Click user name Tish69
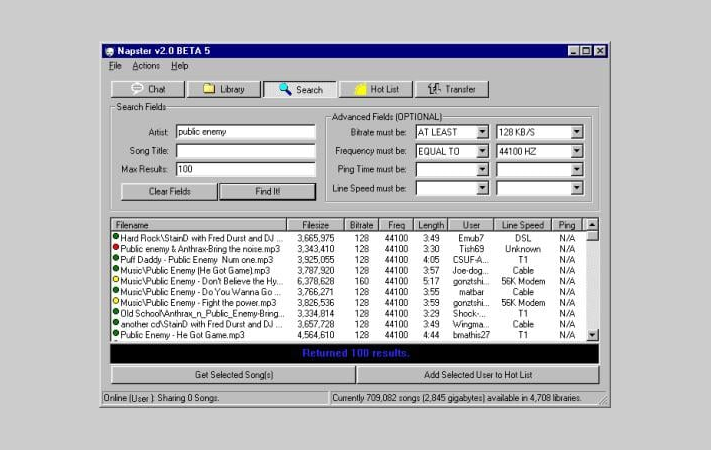 (x=472, y=249)
